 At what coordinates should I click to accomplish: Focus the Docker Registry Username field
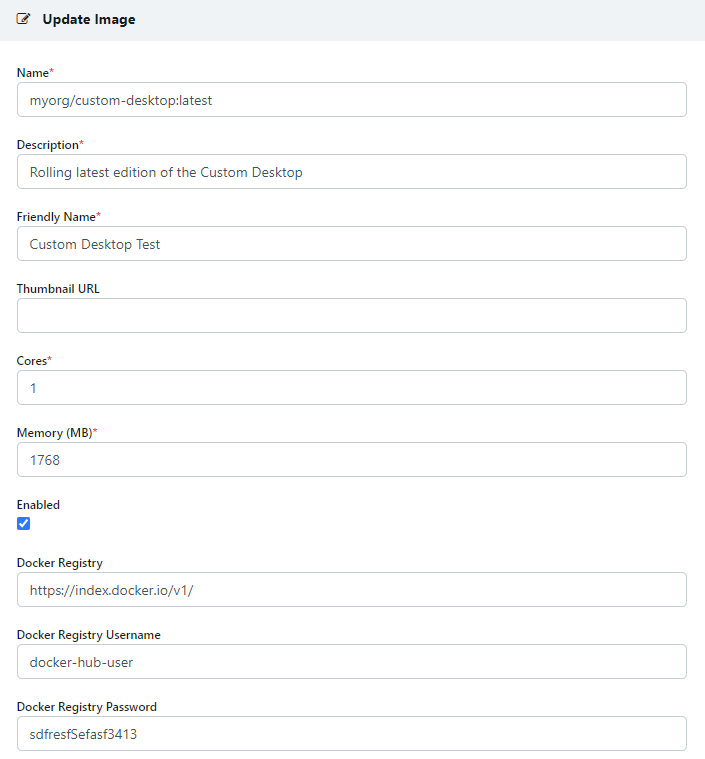(x=351, y=662)
